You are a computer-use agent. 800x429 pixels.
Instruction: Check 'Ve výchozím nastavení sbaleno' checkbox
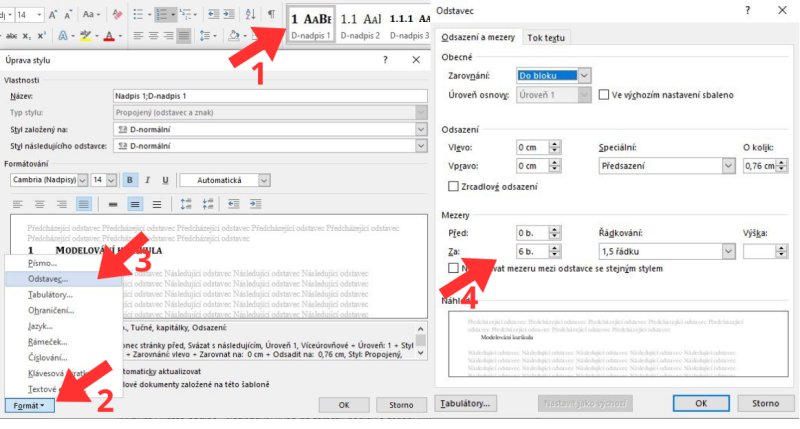pos(604,95)
